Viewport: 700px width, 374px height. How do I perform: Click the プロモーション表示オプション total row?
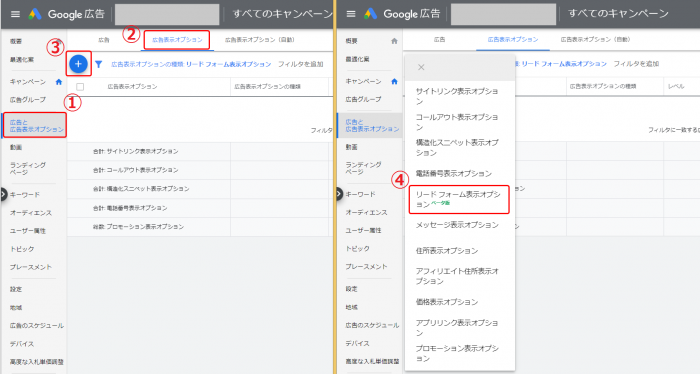coord(200,227)
